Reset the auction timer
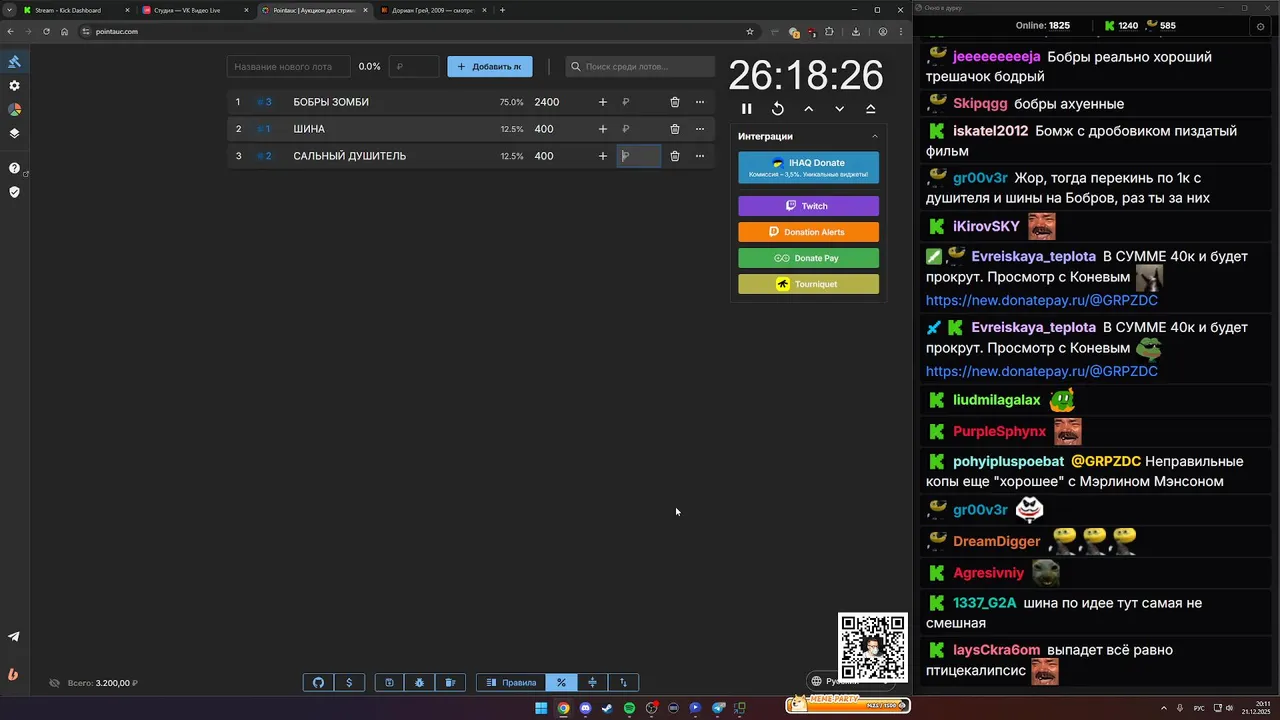This screenshot has width=1280, height=720. (x=777, y=109)
